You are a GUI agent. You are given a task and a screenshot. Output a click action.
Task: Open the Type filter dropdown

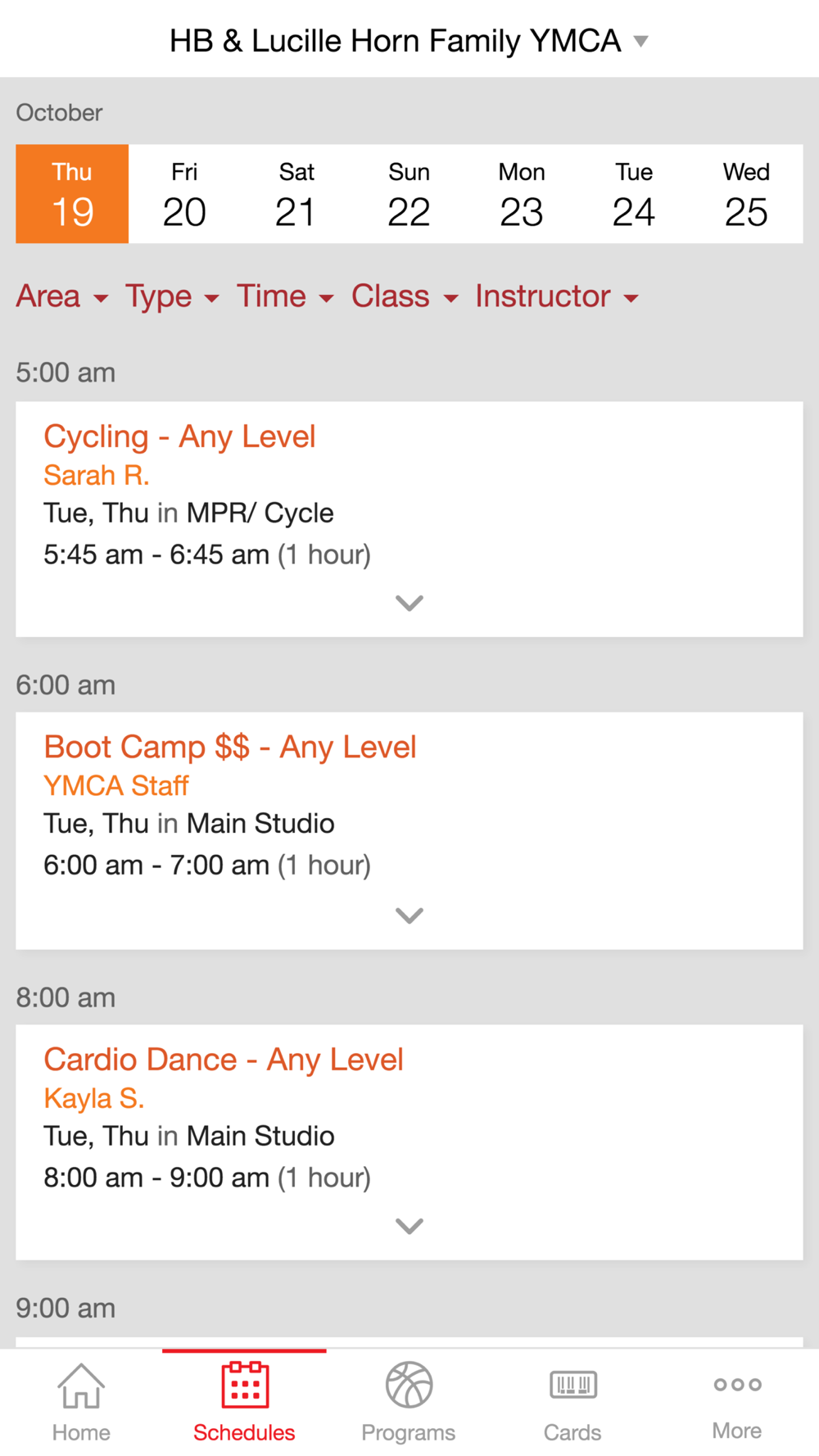click(172, 296)
